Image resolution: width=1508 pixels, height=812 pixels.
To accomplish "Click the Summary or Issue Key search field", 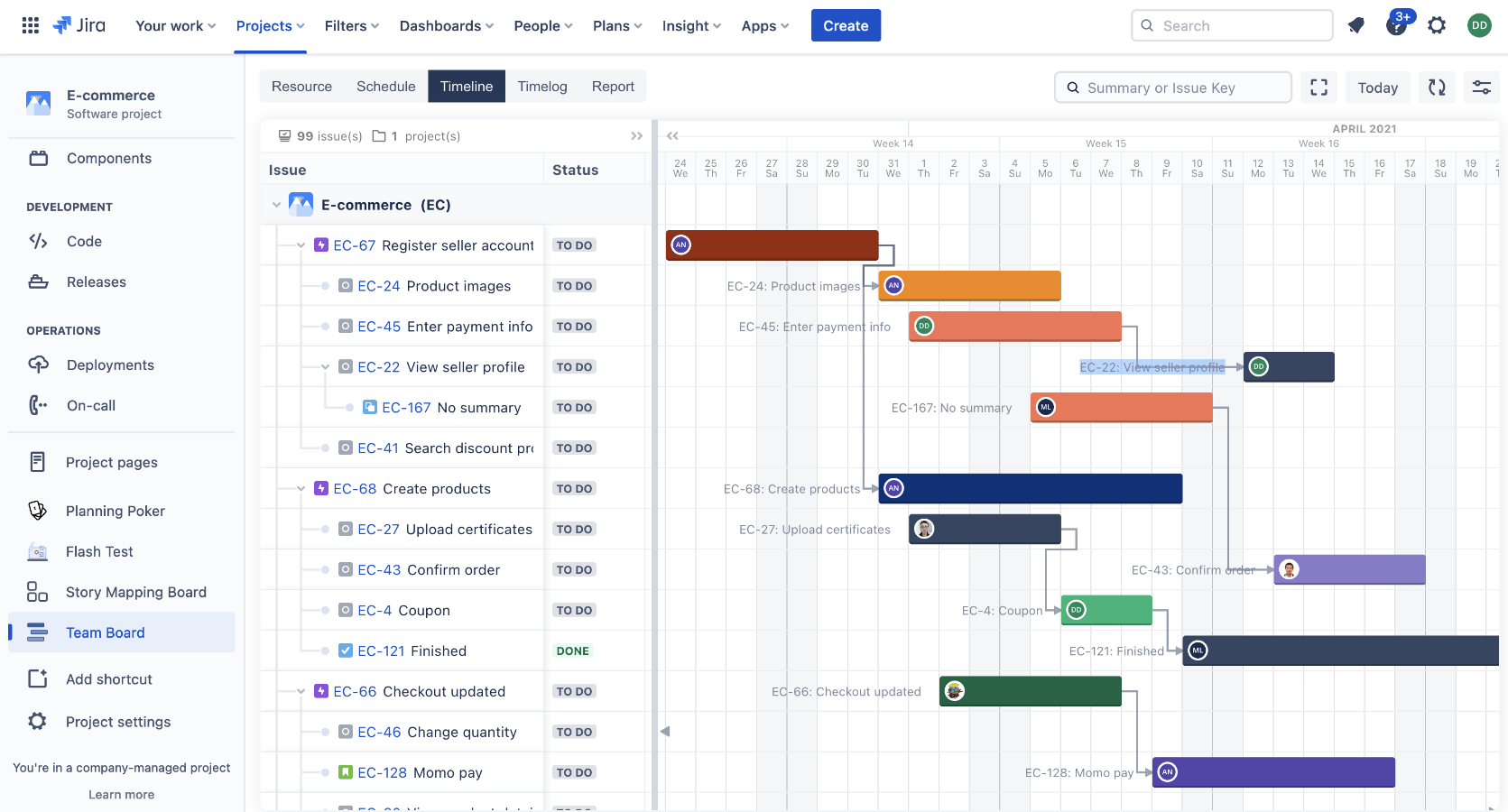I will pos(1172,87).
